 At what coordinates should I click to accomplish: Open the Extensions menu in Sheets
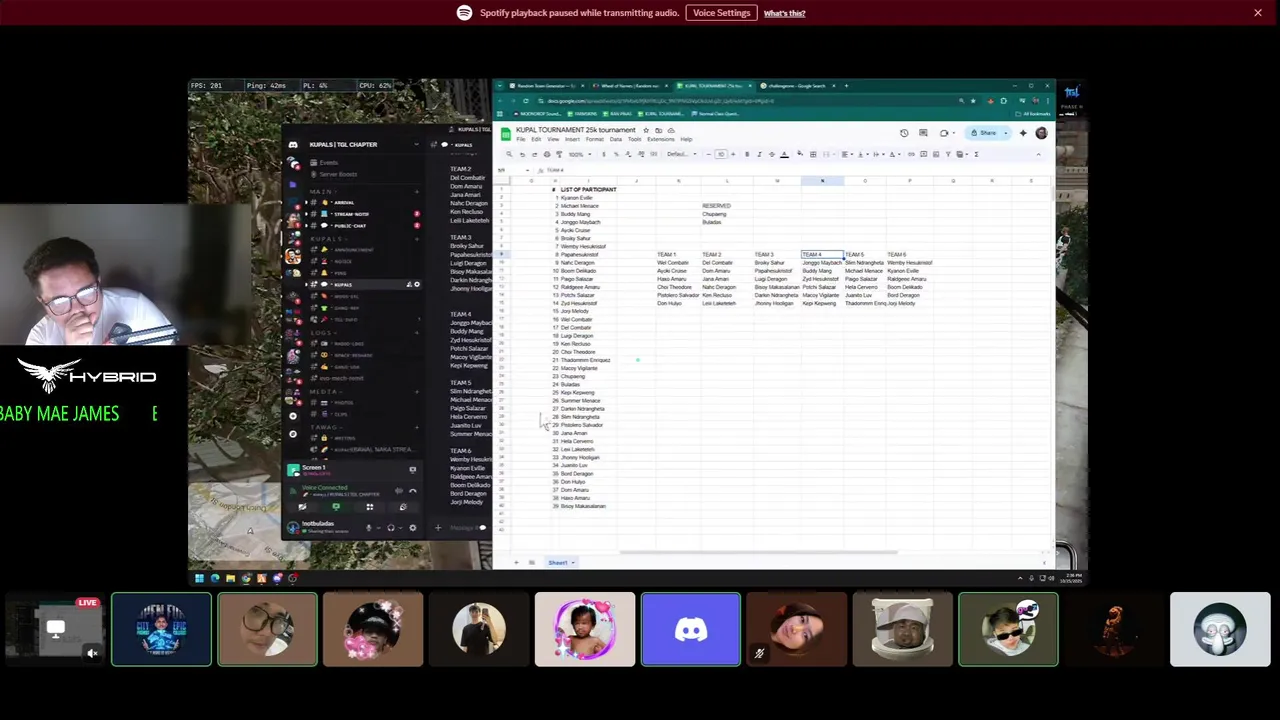661,139
